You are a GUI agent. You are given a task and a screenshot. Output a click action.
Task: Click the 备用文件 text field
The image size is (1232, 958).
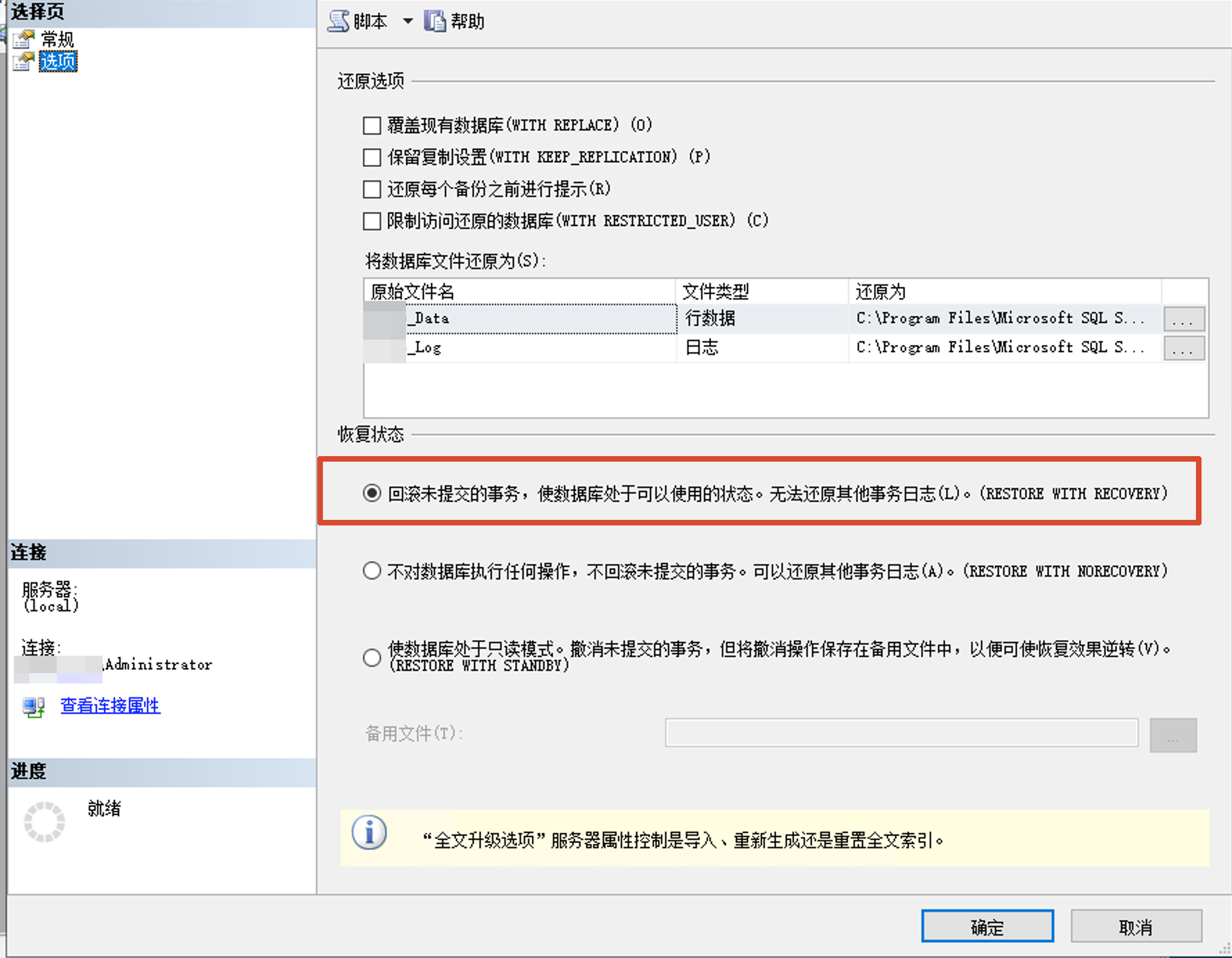click(901, 733)
